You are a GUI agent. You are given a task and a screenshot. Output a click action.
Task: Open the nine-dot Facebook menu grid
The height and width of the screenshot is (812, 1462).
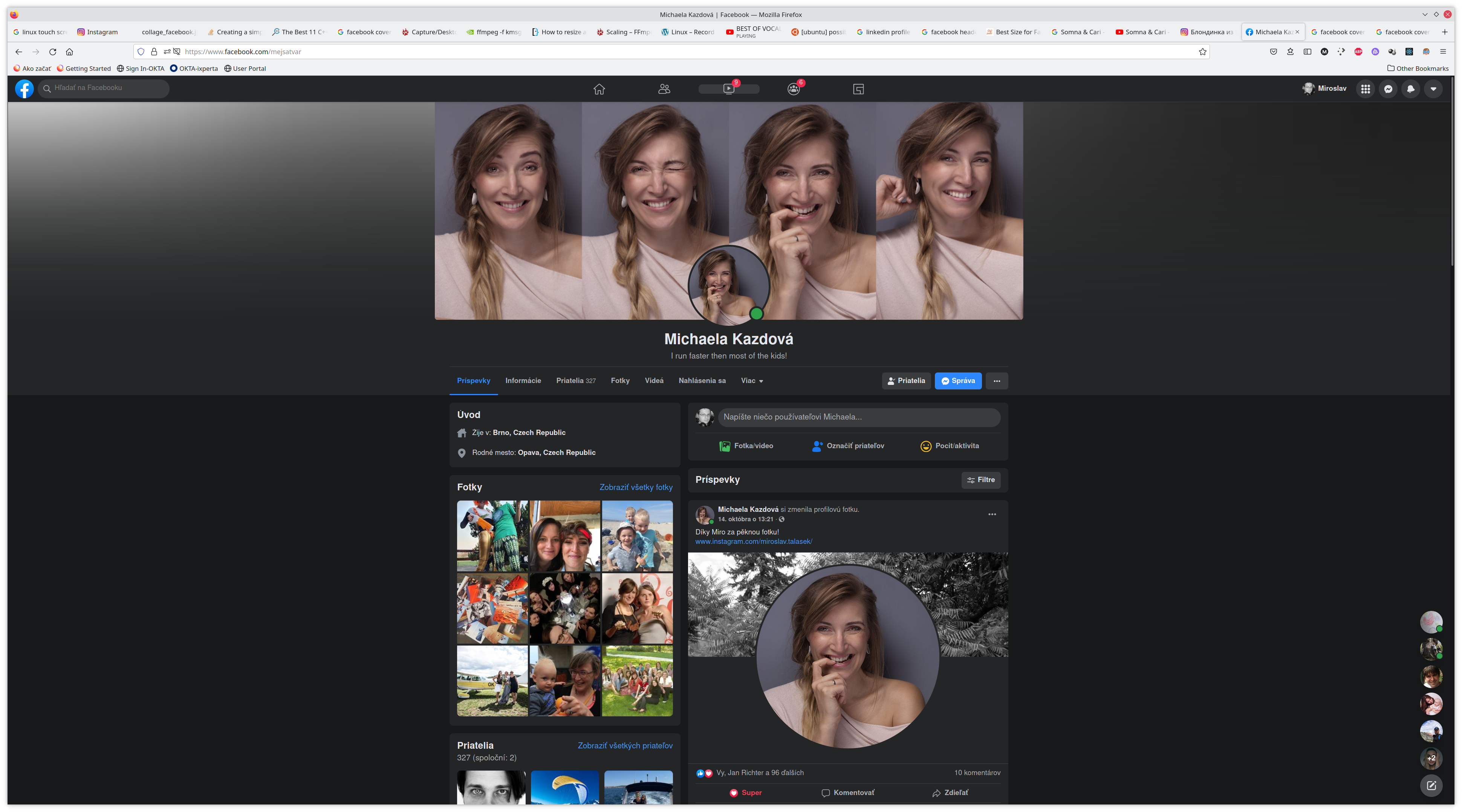[x=1366, y=89]
